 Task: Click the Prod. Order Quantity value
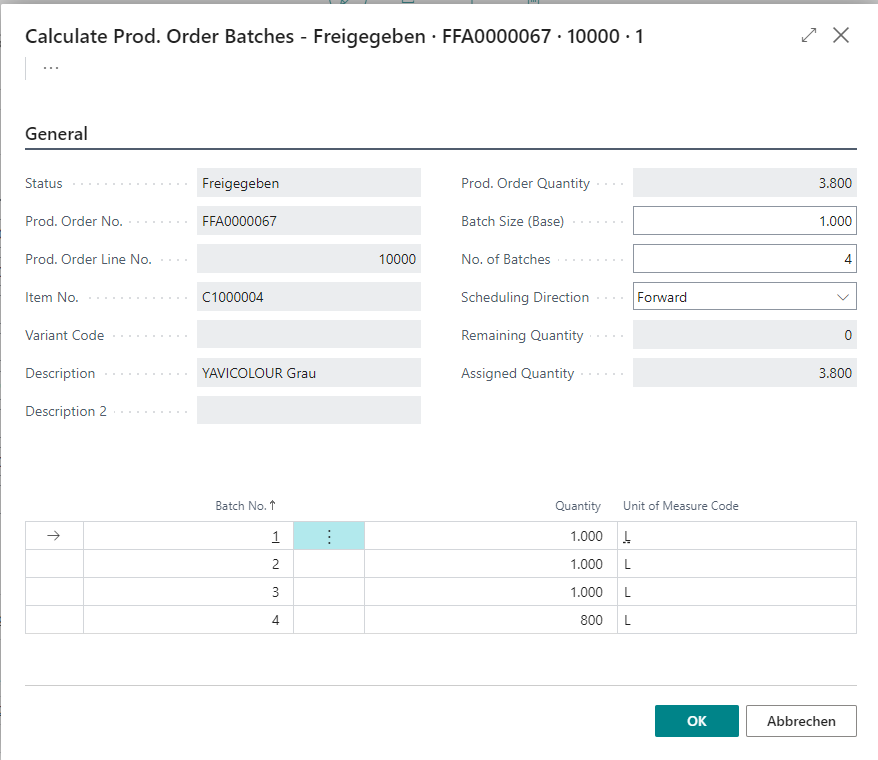[744, 183]
